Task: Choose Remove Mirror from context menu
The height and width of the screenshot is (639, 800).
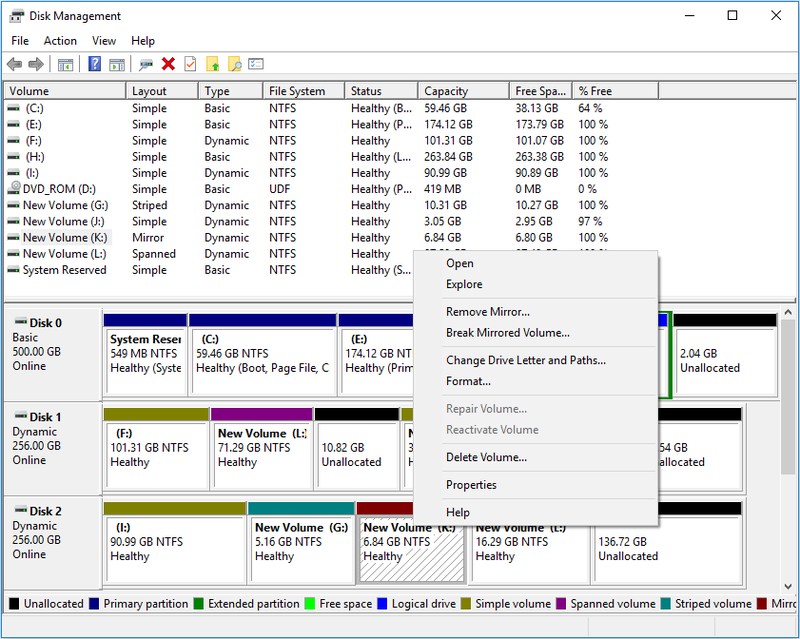Action: [488, 312]
